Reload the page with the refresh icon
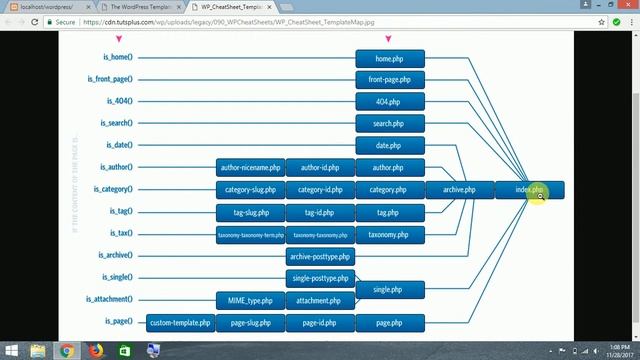Image resolution: width=640 pixels, height=360 pixels. [35, 22]
